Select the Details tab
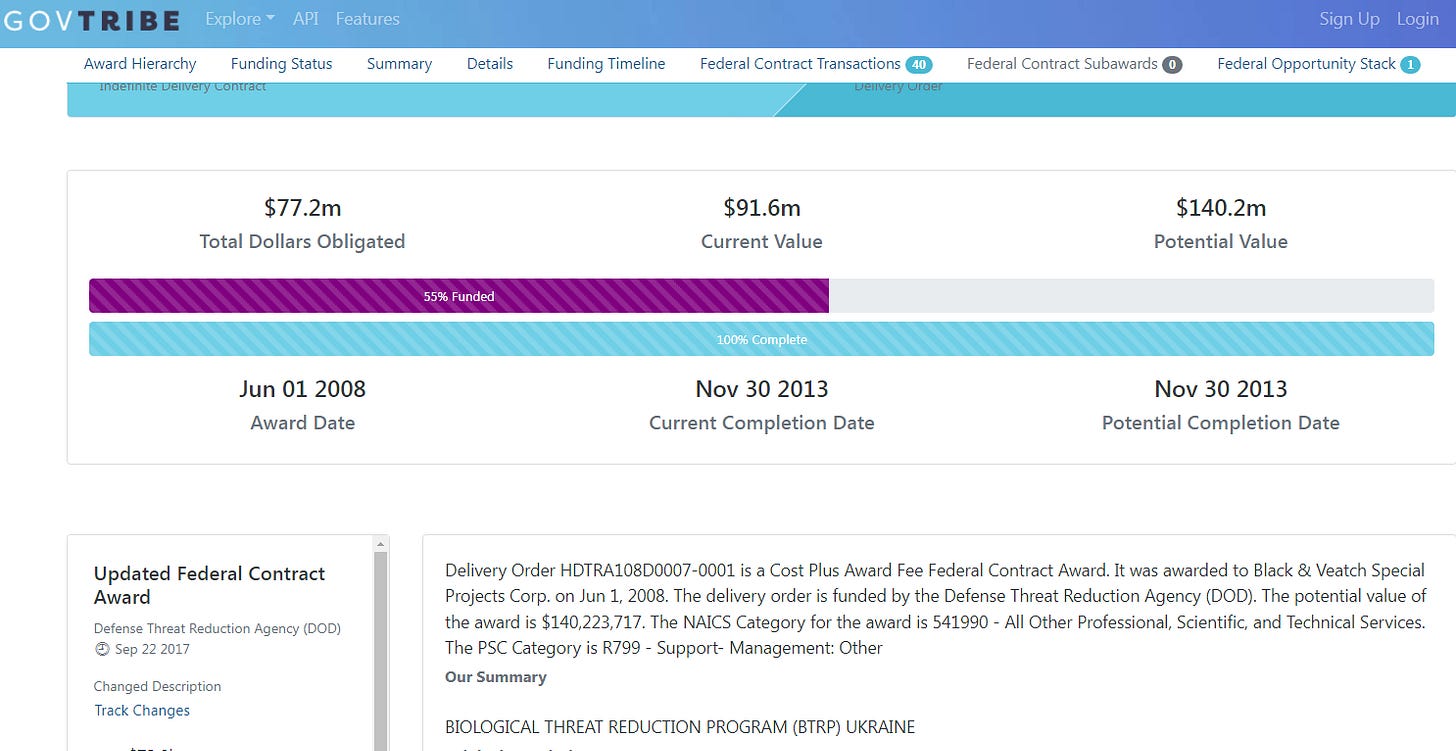This screenshot has width=1456, height=751. pyautogui.click(x=489, y=63)
